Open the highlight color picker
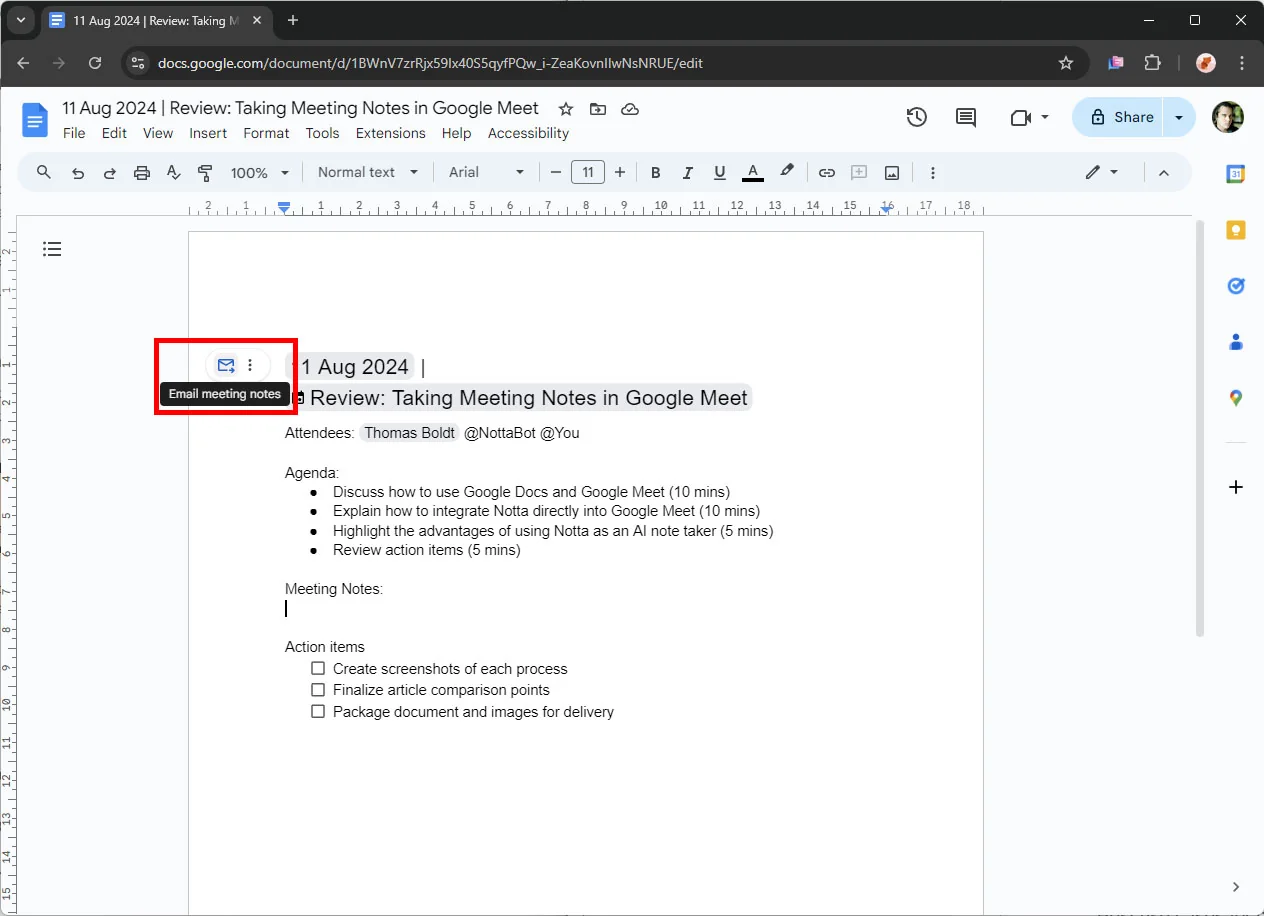 787,173
